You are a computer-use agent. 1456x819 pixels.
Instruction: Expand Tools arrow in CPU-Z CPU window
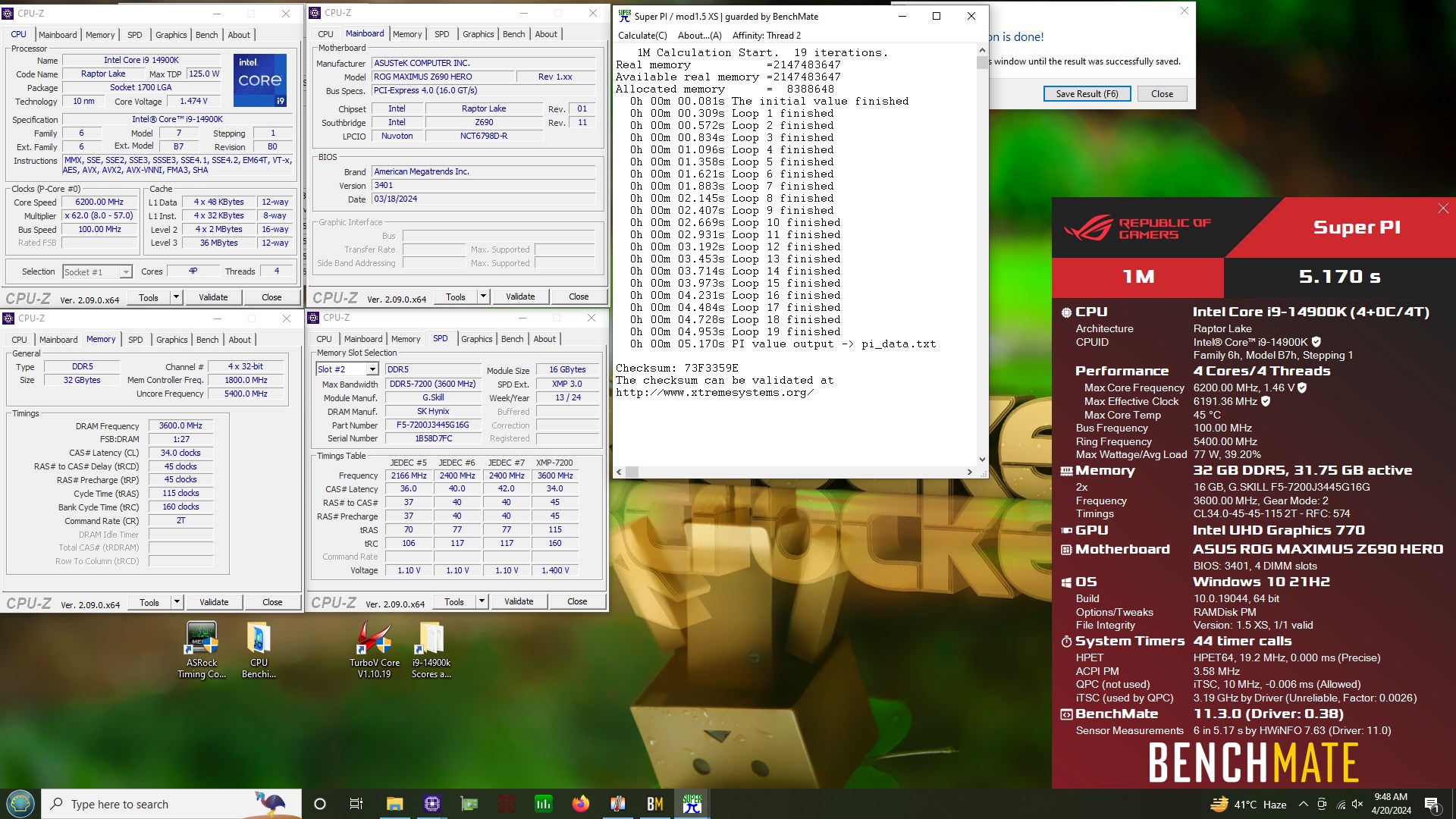coord(176,297)
